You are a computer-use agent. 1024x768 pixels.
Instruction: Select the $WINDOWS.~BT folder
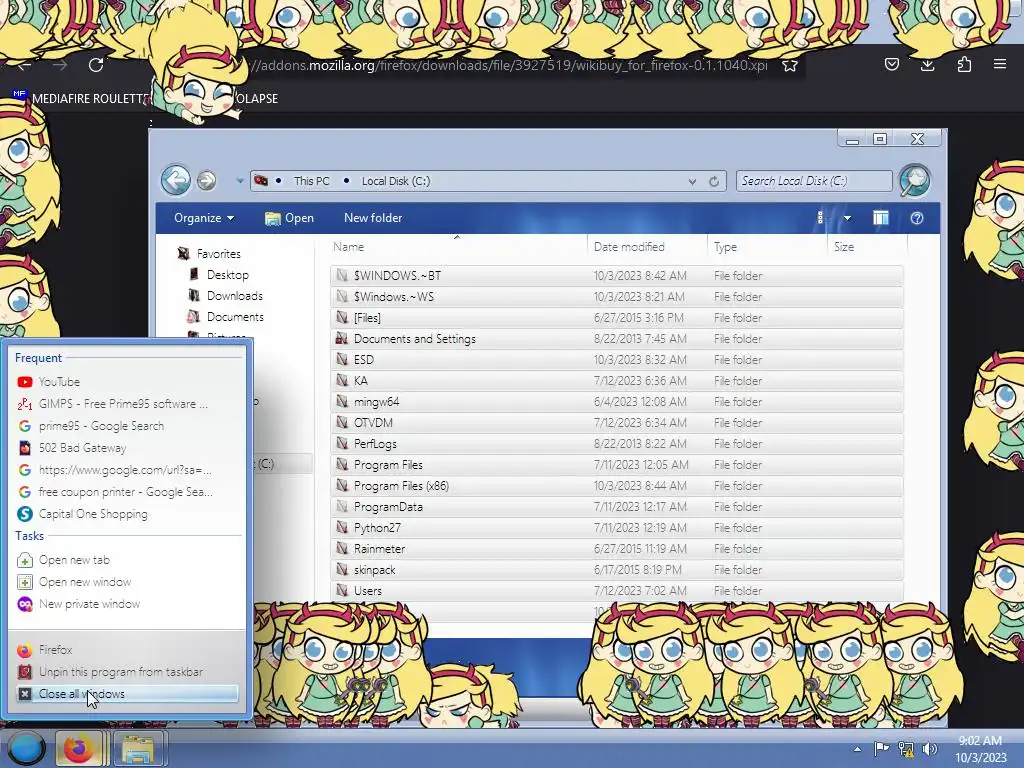tap(617, 276)
